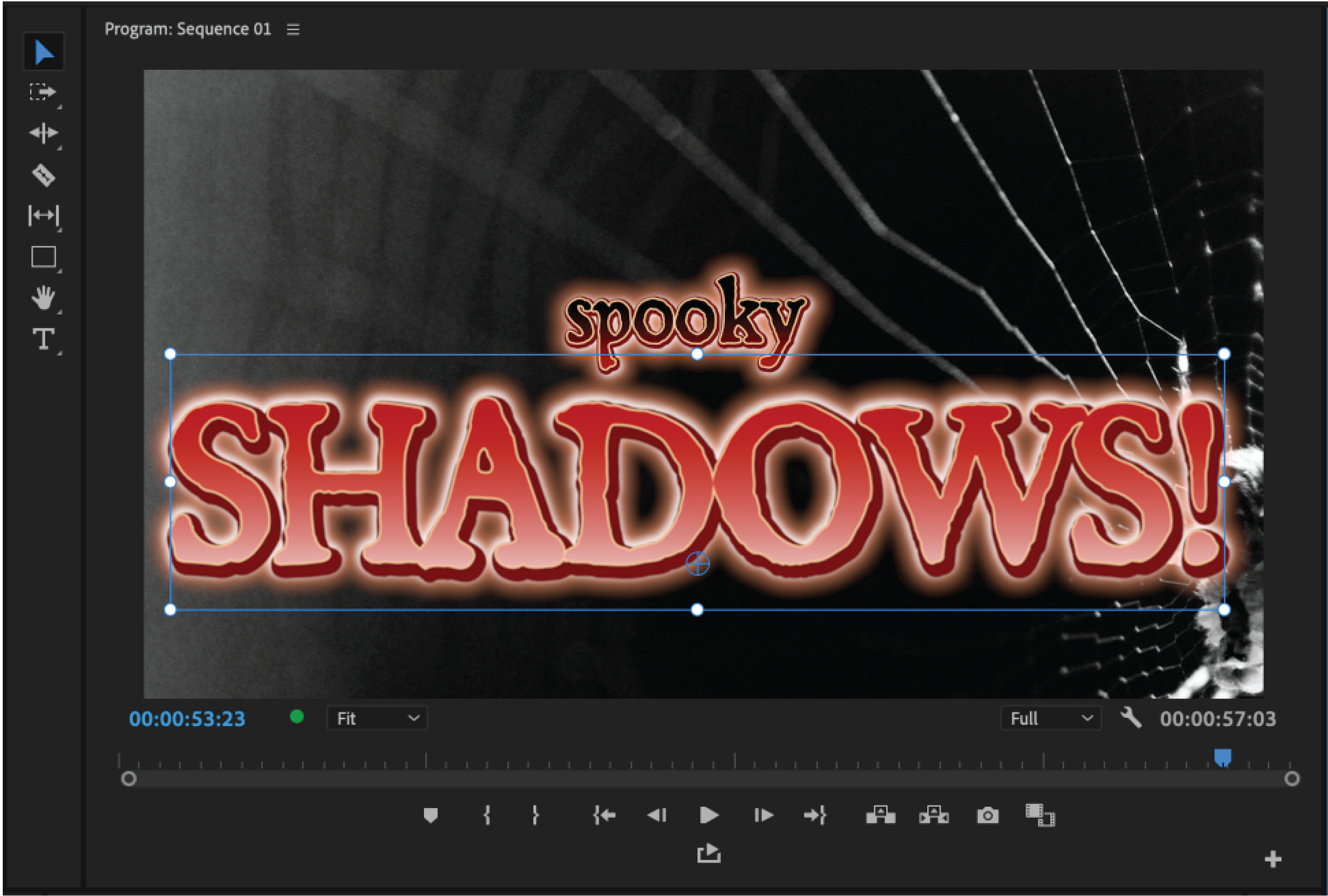
Task: Click Export Frame camera icon
Action: tap(987, 815)
